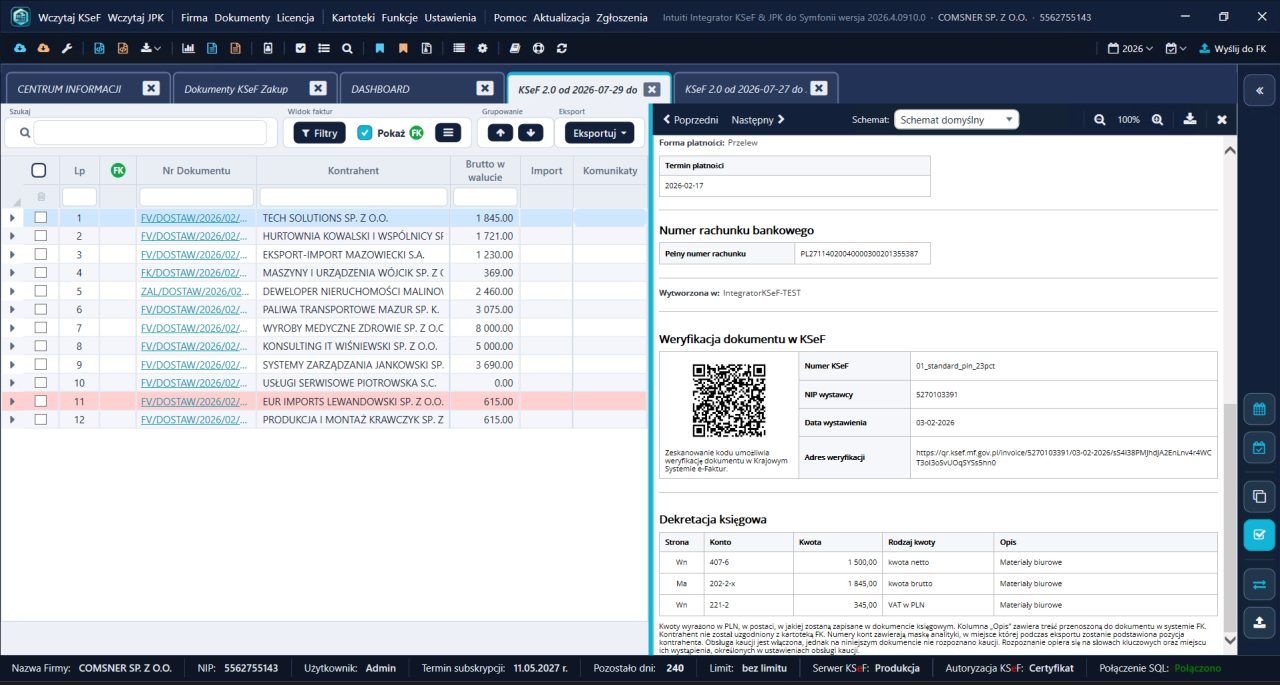Open the Kartoteki menu
The image size is (1280, 685).
353,18
